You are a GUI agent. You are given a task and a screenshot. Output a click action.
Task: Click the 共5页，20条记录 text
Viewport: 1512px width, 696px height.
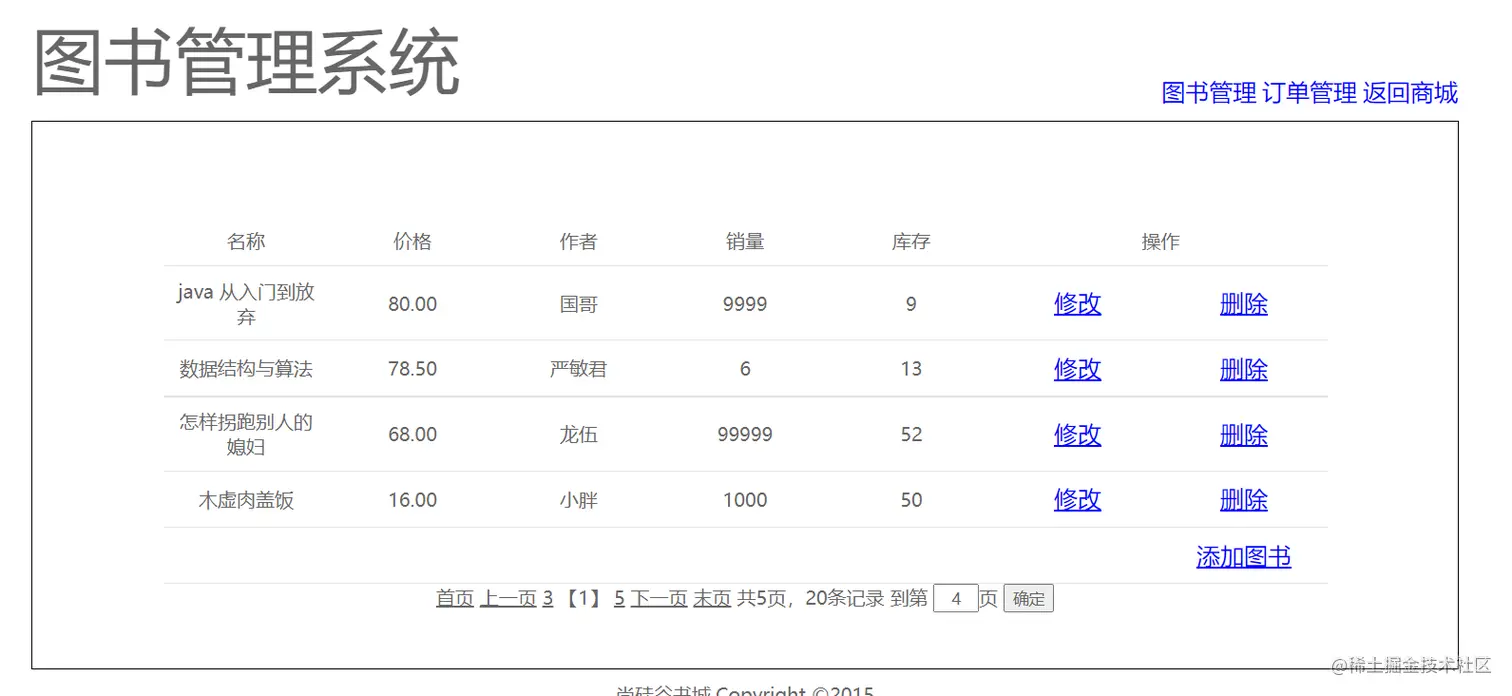810,598
